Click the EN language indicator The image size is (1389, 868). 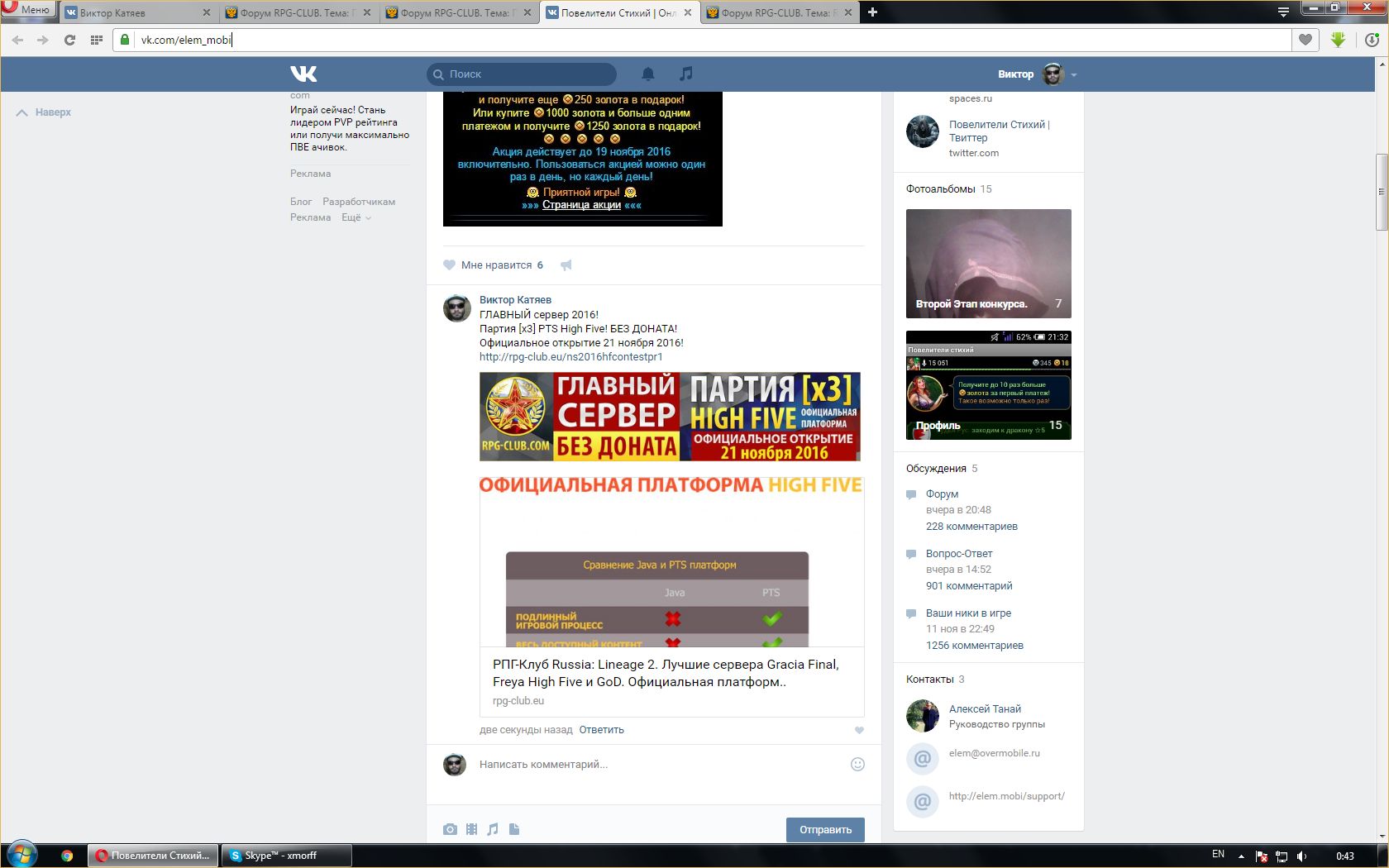(1218, 855)
